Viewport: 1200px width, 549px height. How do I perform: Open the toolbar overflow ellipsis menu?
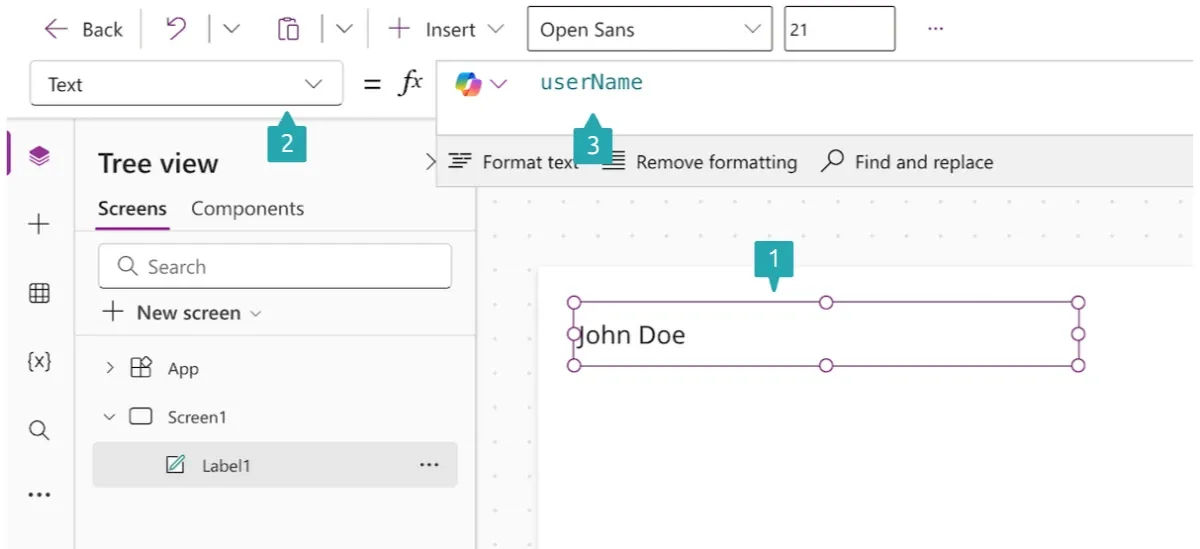click(x=935, y=29)
